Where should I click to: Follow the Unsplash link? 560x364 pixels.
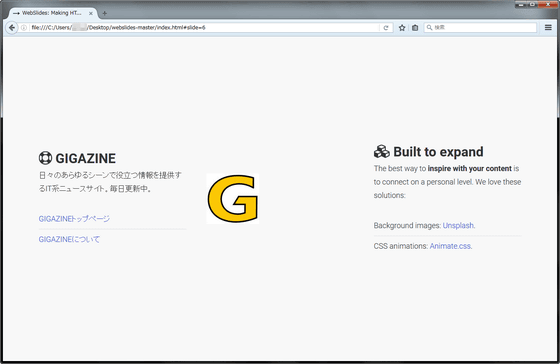tap(458, 225)
